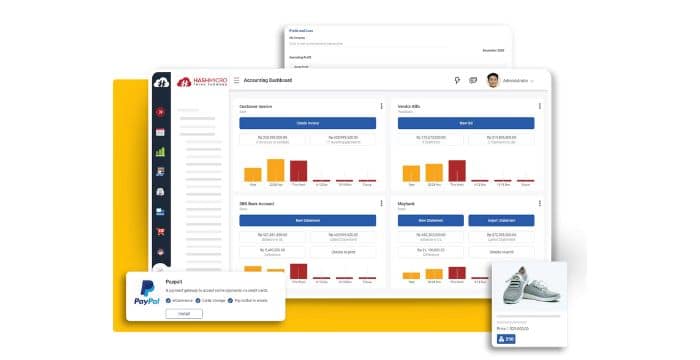Open the red circular icon in dark sidebar
Viewport: 700px width, 360px height.
click(x=160, y=112)
